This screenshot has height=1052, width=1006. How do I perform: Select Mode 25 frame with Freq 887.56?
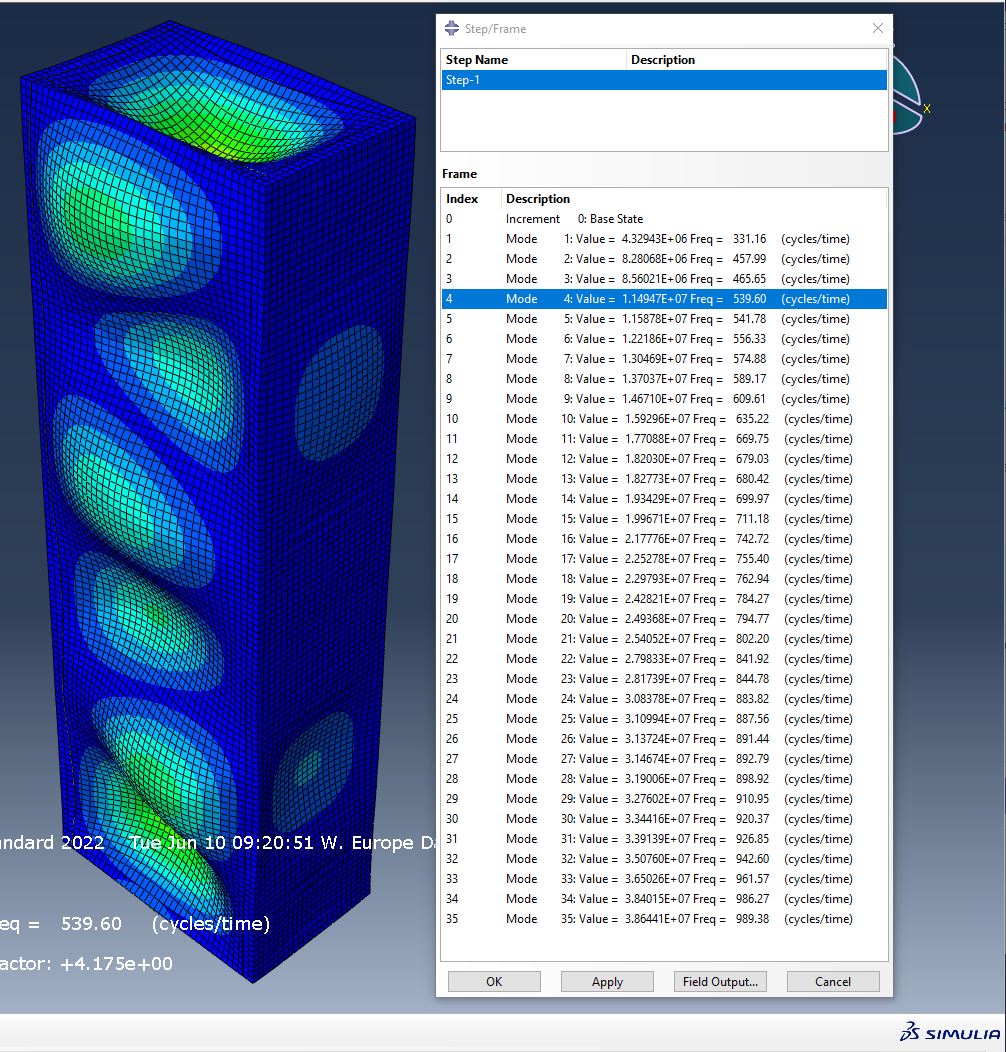(664, 719)
